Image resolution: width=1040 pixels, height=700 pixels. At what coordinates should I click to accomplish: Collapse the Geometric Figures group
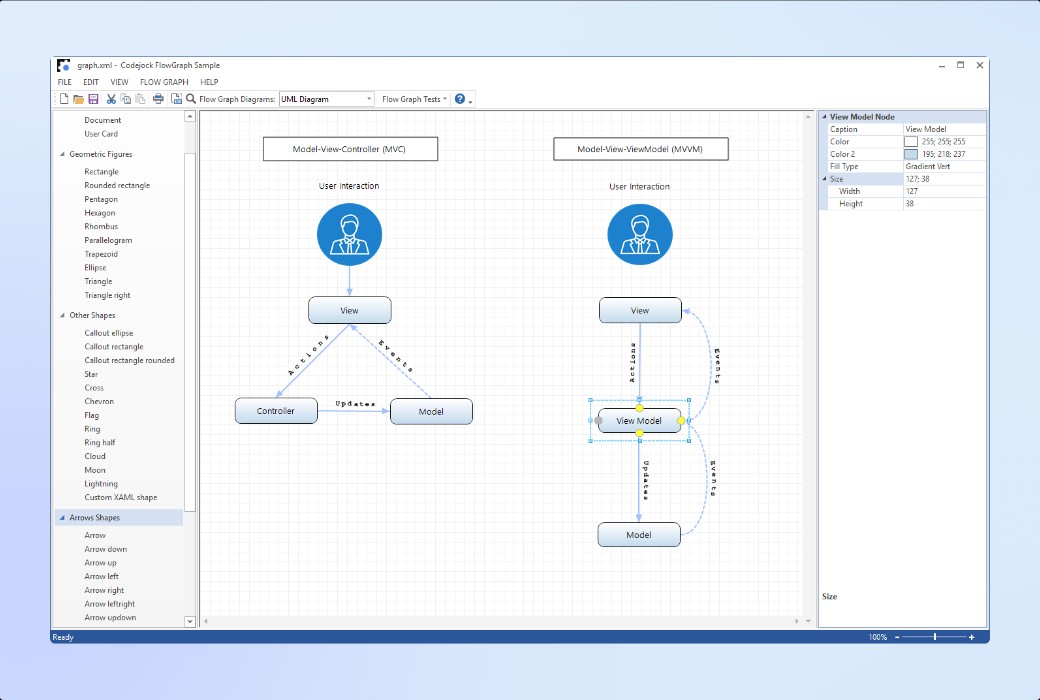click(62, 154)
